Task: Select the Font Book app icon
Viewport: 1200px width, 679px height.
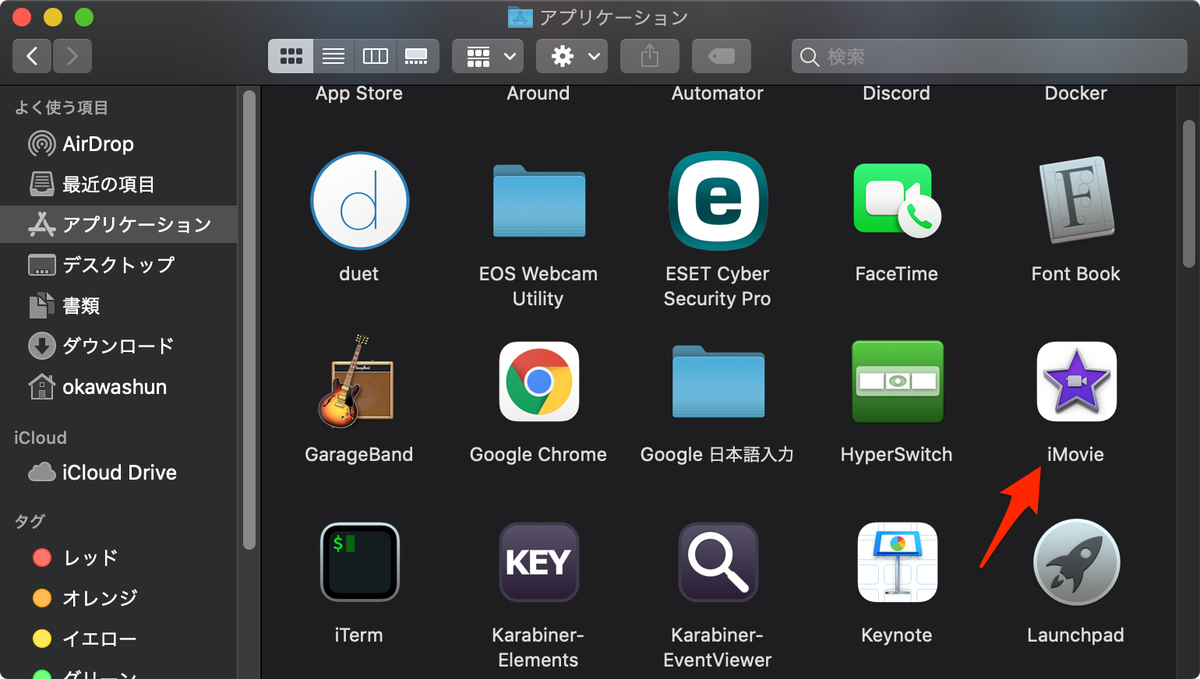Action: (x=1075, y=201)
